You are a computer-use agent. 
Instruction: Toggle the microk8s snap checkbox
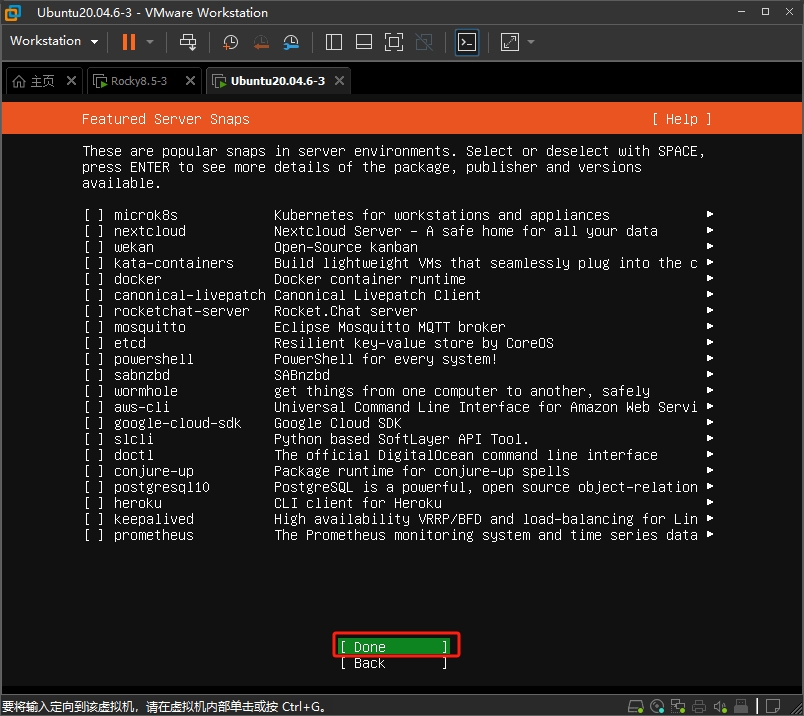pos(94,215)
